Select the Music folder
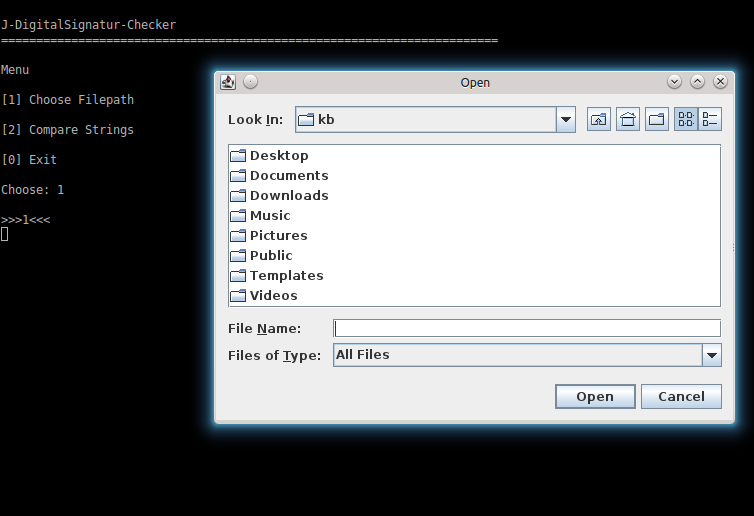Image resolution: width=754 pixels, height=516 pixels. point(260,215)
